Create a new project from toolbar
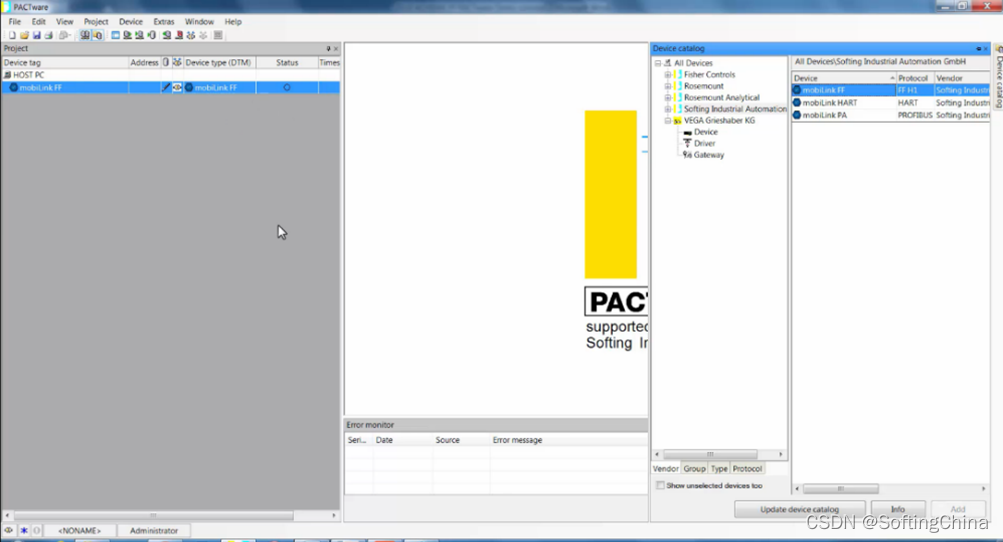This screenshot has width=1003, height=542. [x=12, y=35]
